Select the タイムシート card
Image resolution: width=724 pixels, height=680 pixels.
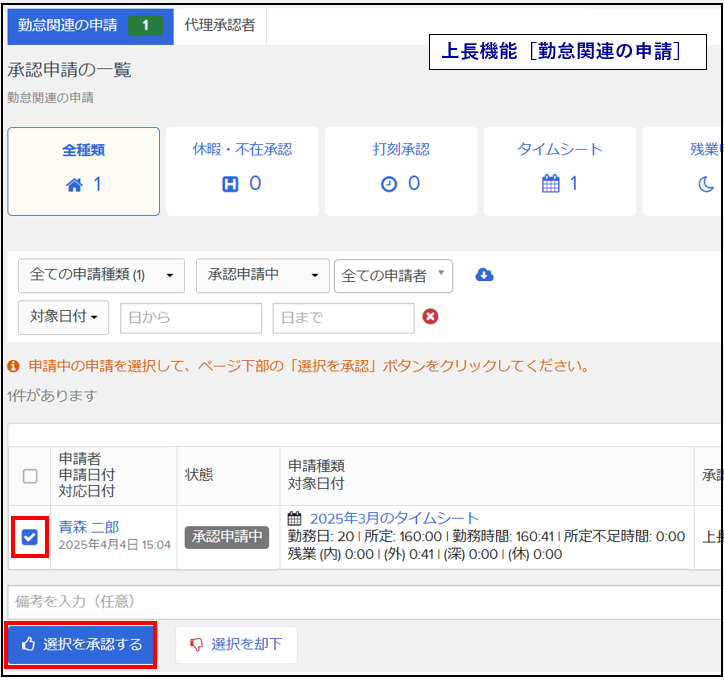(x=560, y=171)
